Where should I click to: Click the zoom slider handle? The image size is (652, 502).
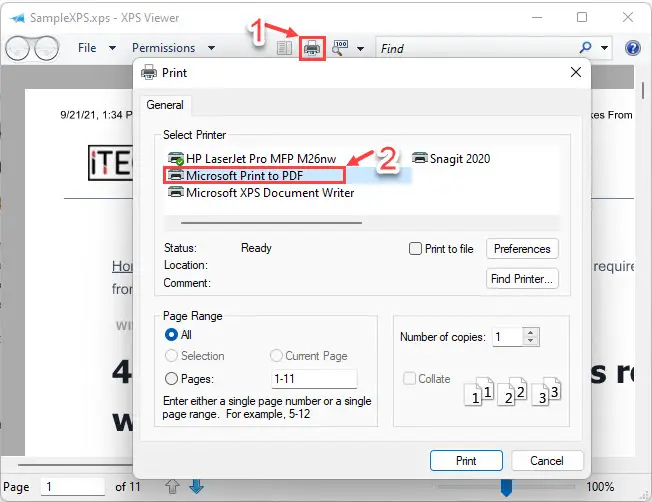pos(506,487)
